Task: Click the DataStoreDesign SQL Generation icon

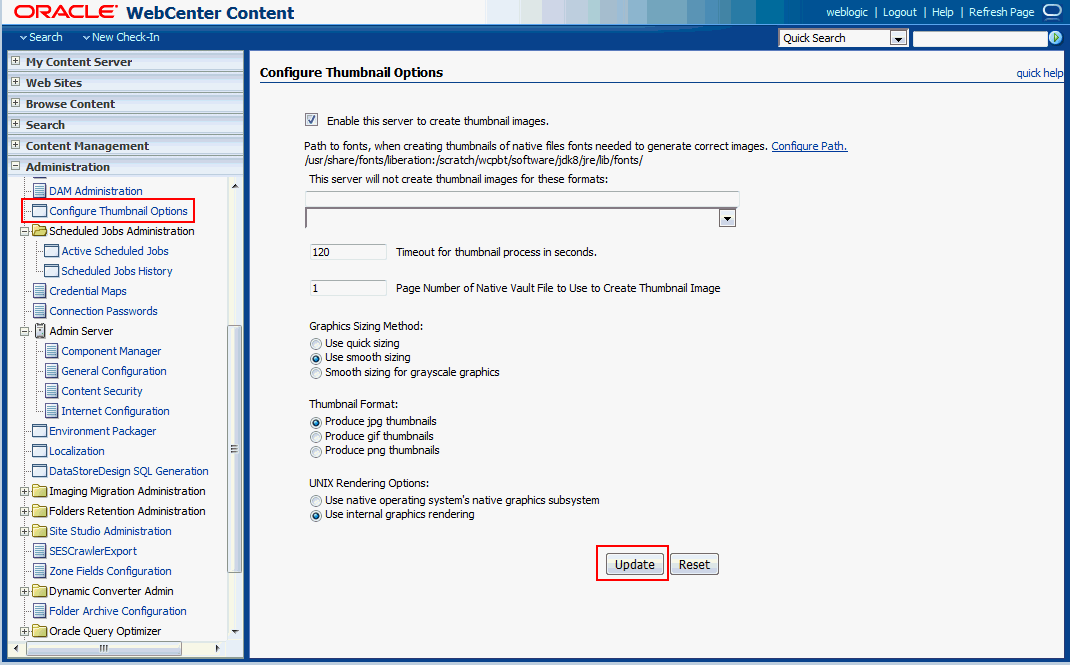Action: 40,471
